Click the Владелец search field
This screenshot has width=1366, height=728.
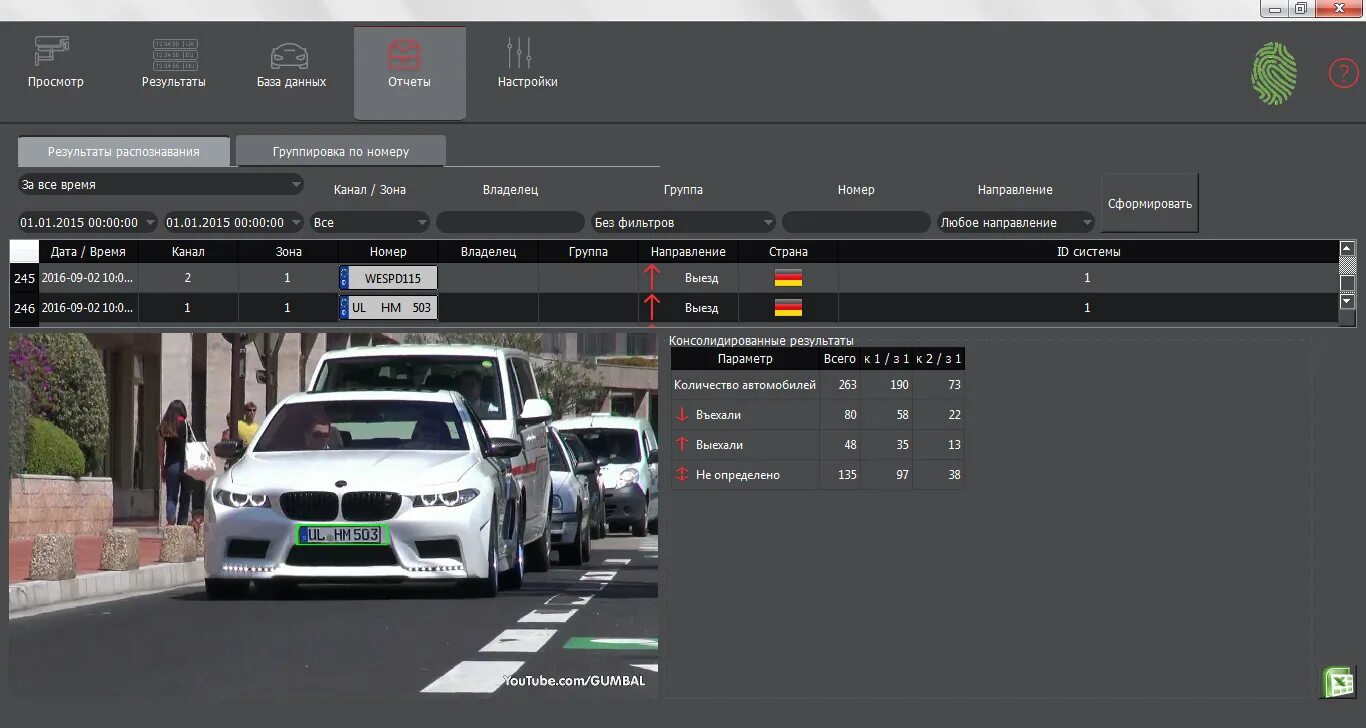pos(510,222)
